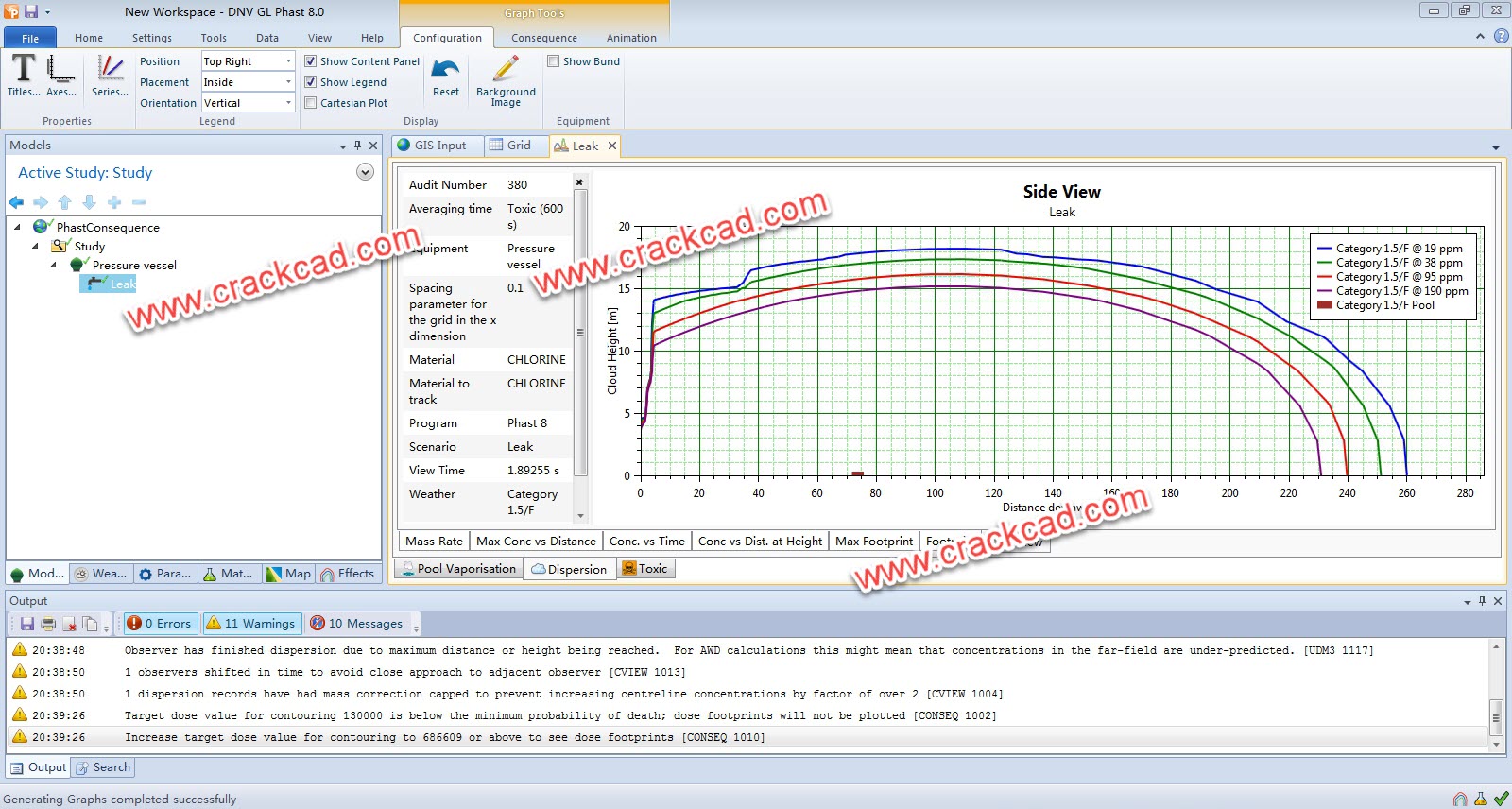Click the green 38 ppm legend swatch
The height and width of the screenshot is (809, 1512).
coord(1325,263)
